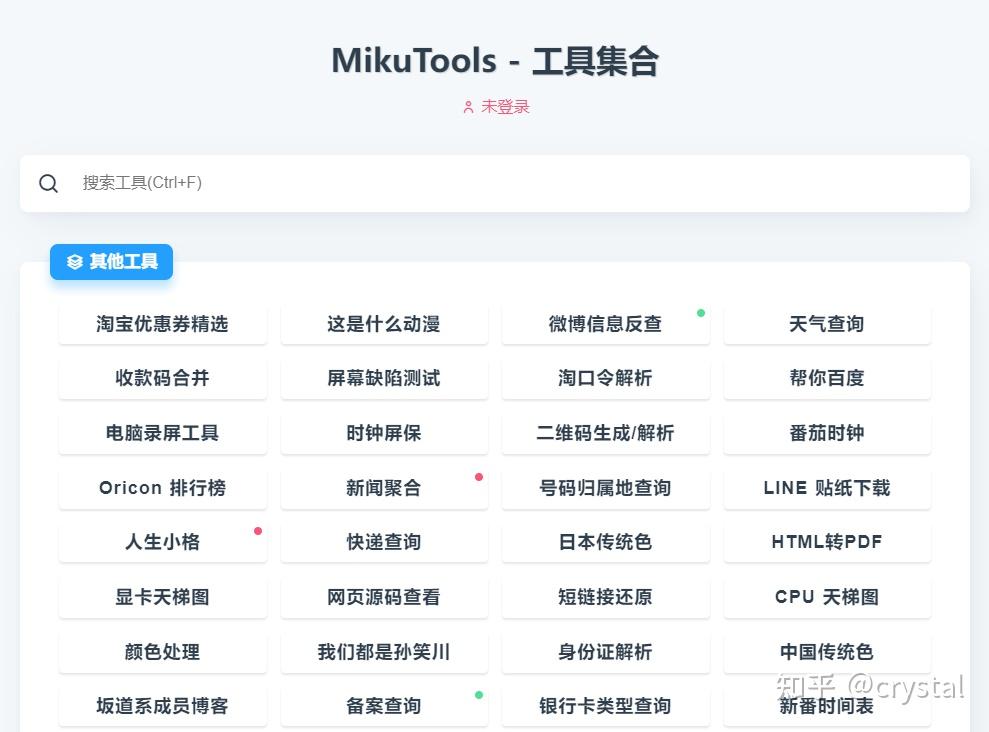Click the search magnifier icon

pos(49,183)
